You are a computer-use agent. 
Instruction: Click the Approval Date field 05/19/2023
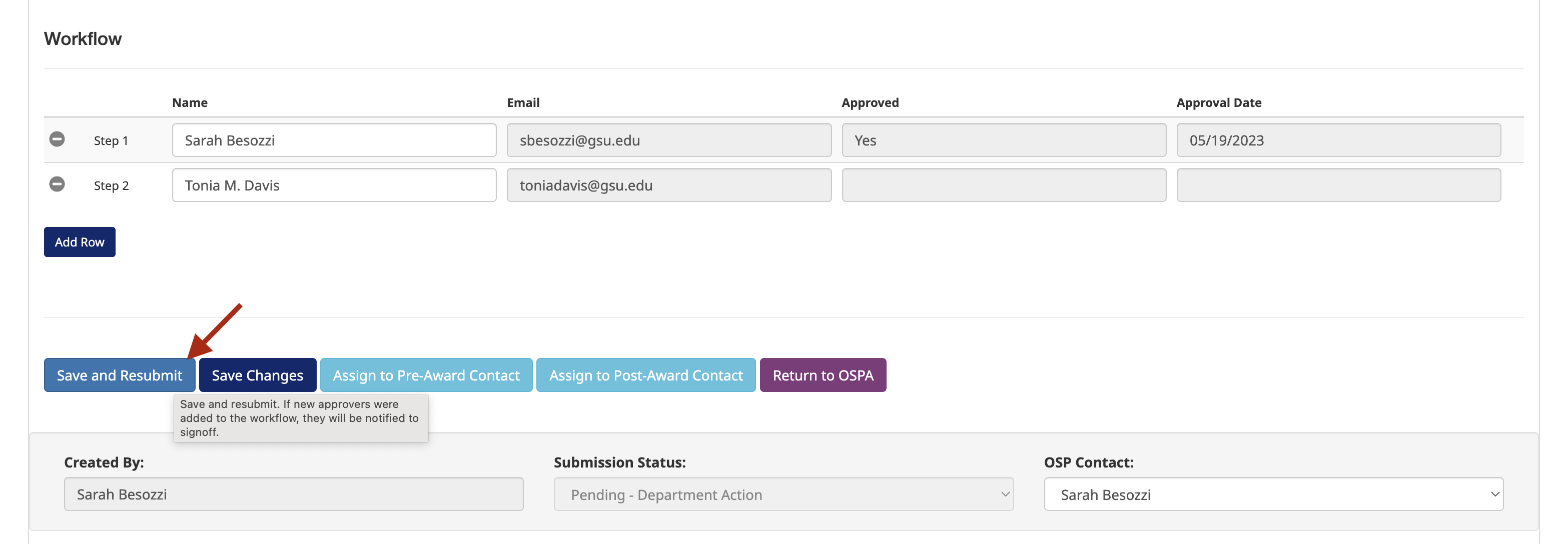[1338, 140]
